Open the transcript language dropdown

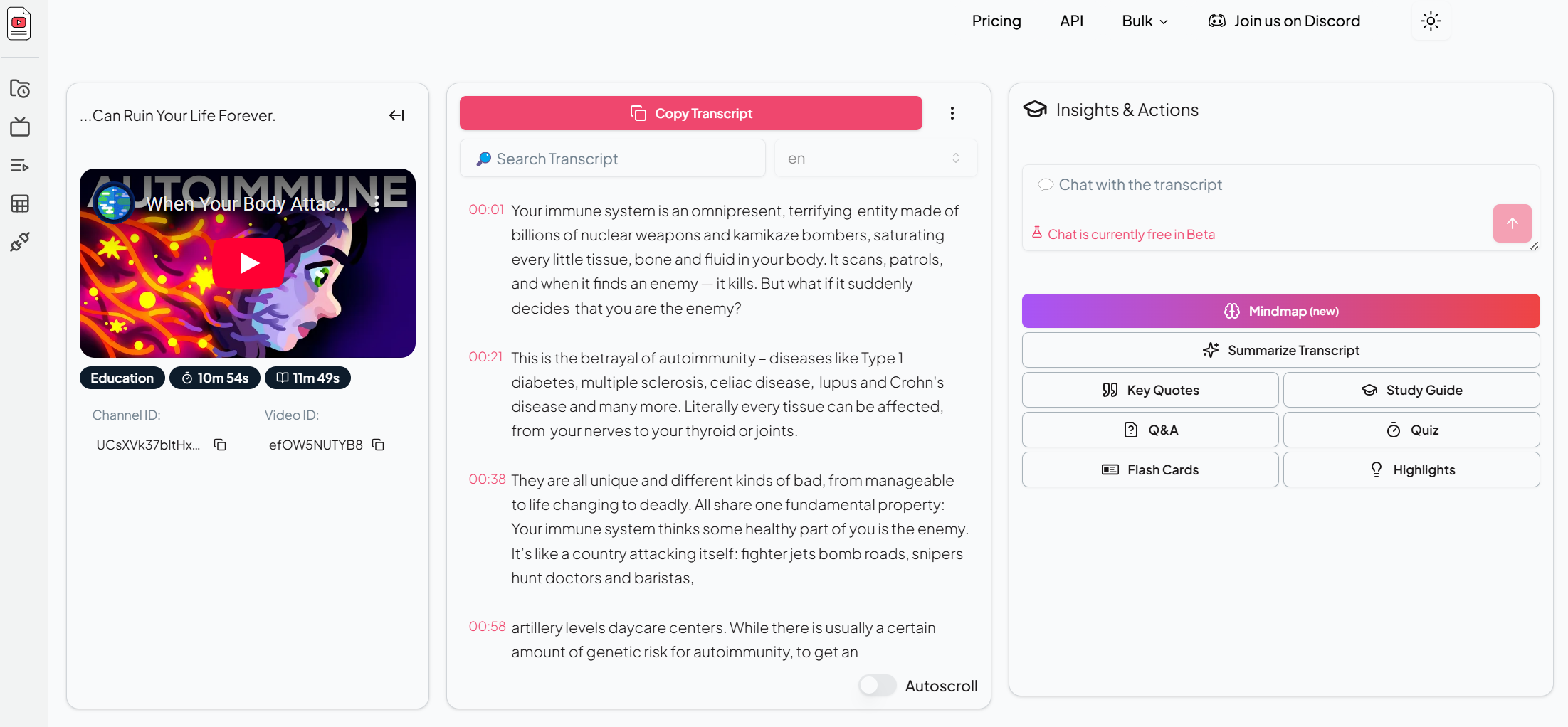pos(875,159)
